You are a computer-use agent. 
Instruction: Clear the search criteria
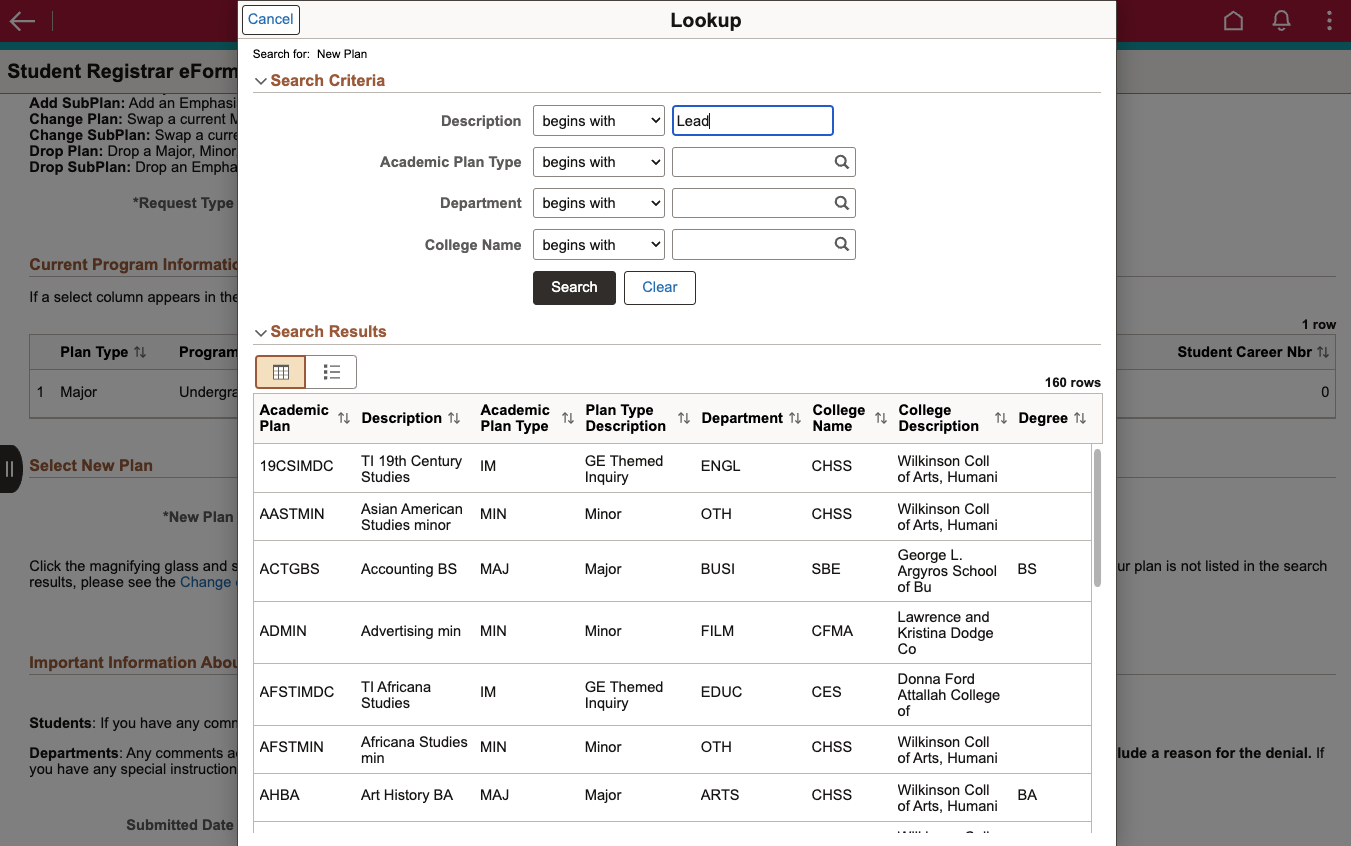click(x=660, y=287)
